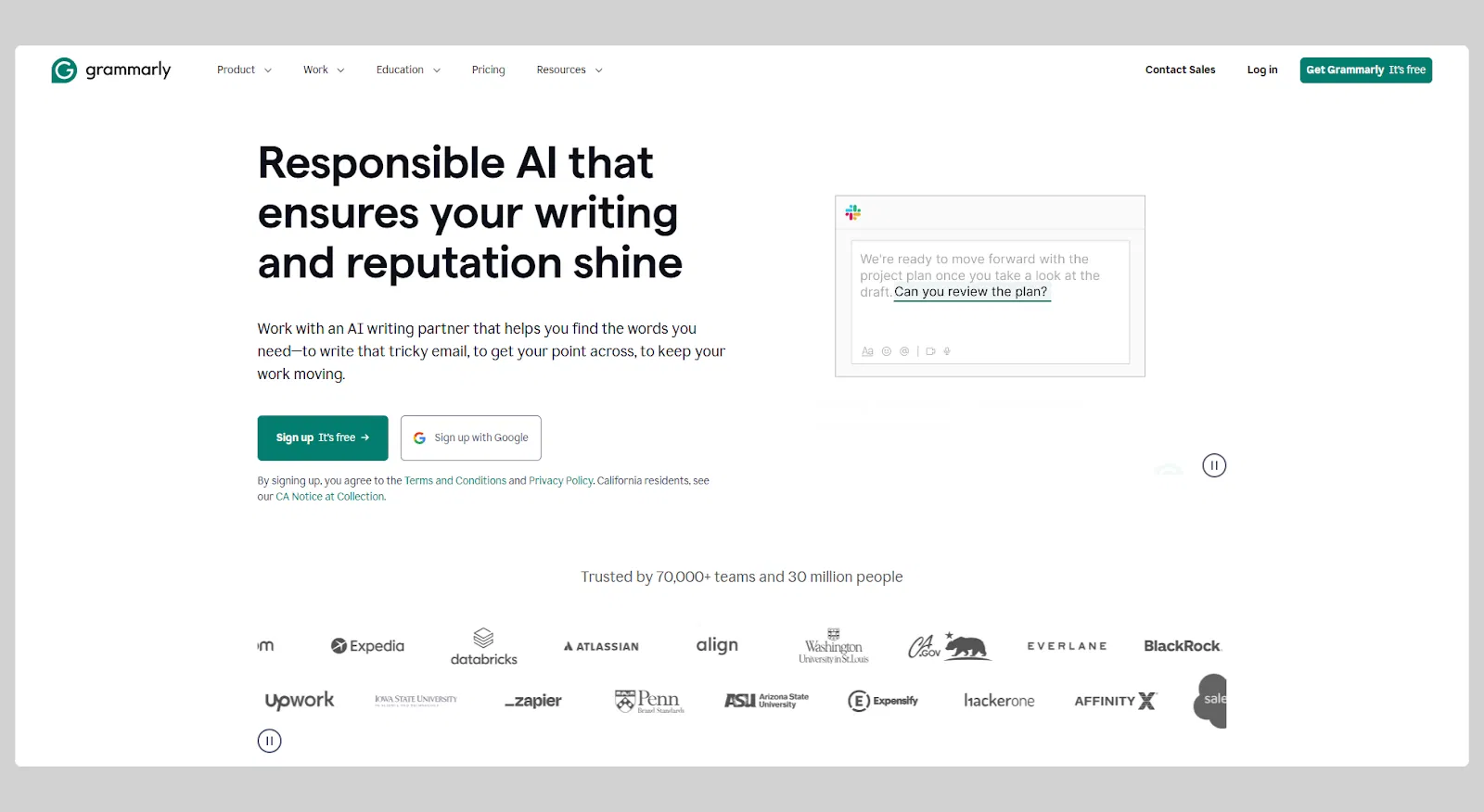Click the Affinity X logo

(1116, 701)
